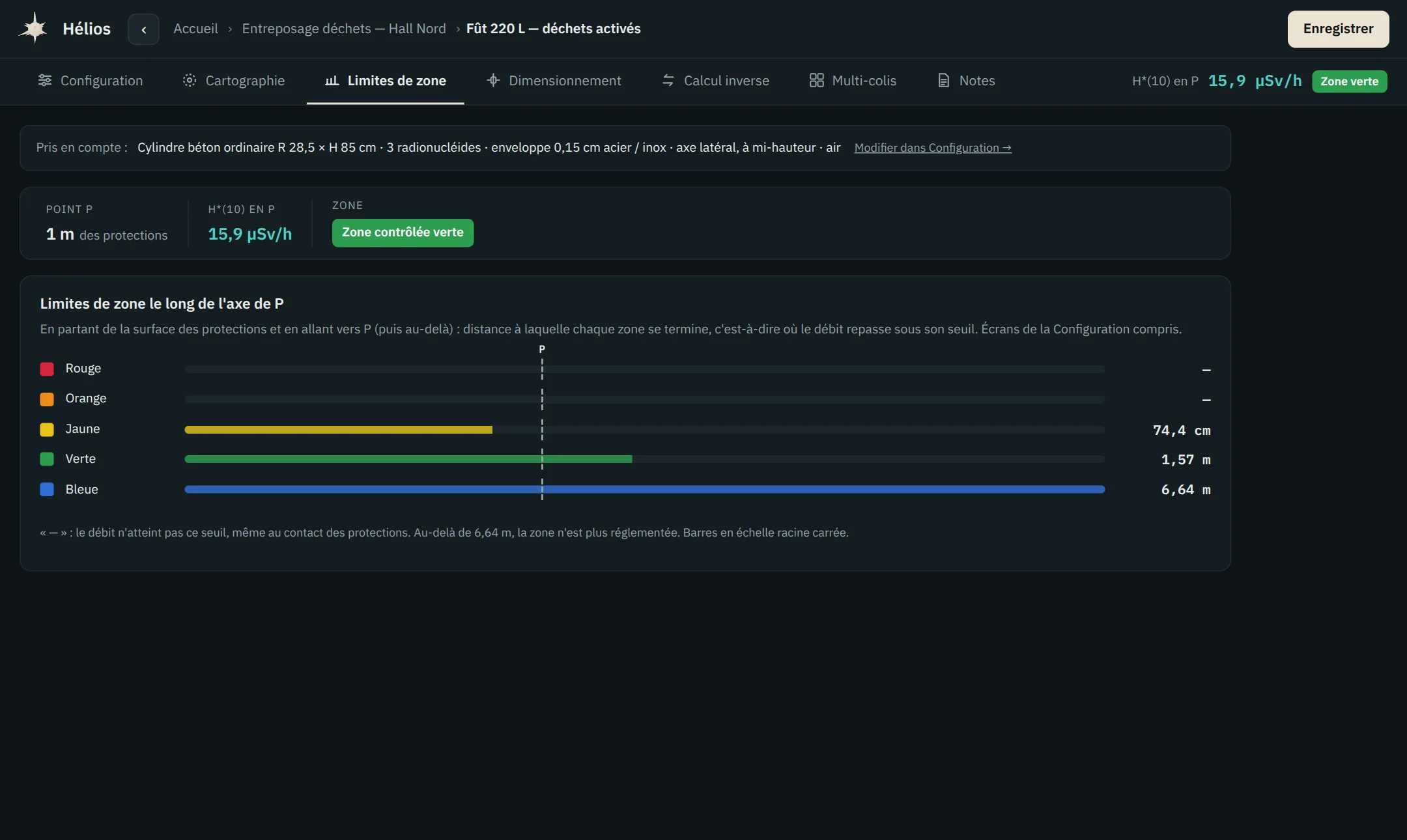Click the Fût 220 L — déchets activés title

[x=553, y=29]
